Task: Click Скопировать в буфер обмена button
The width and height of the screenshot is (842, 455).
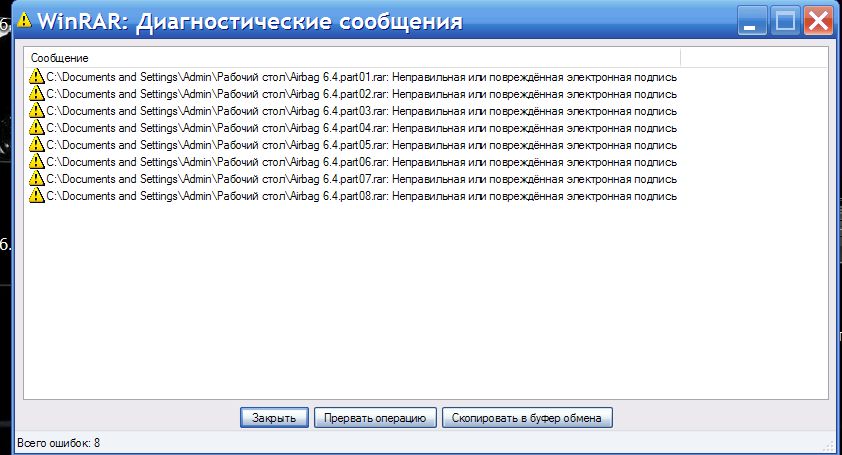Action: [527, 417]
